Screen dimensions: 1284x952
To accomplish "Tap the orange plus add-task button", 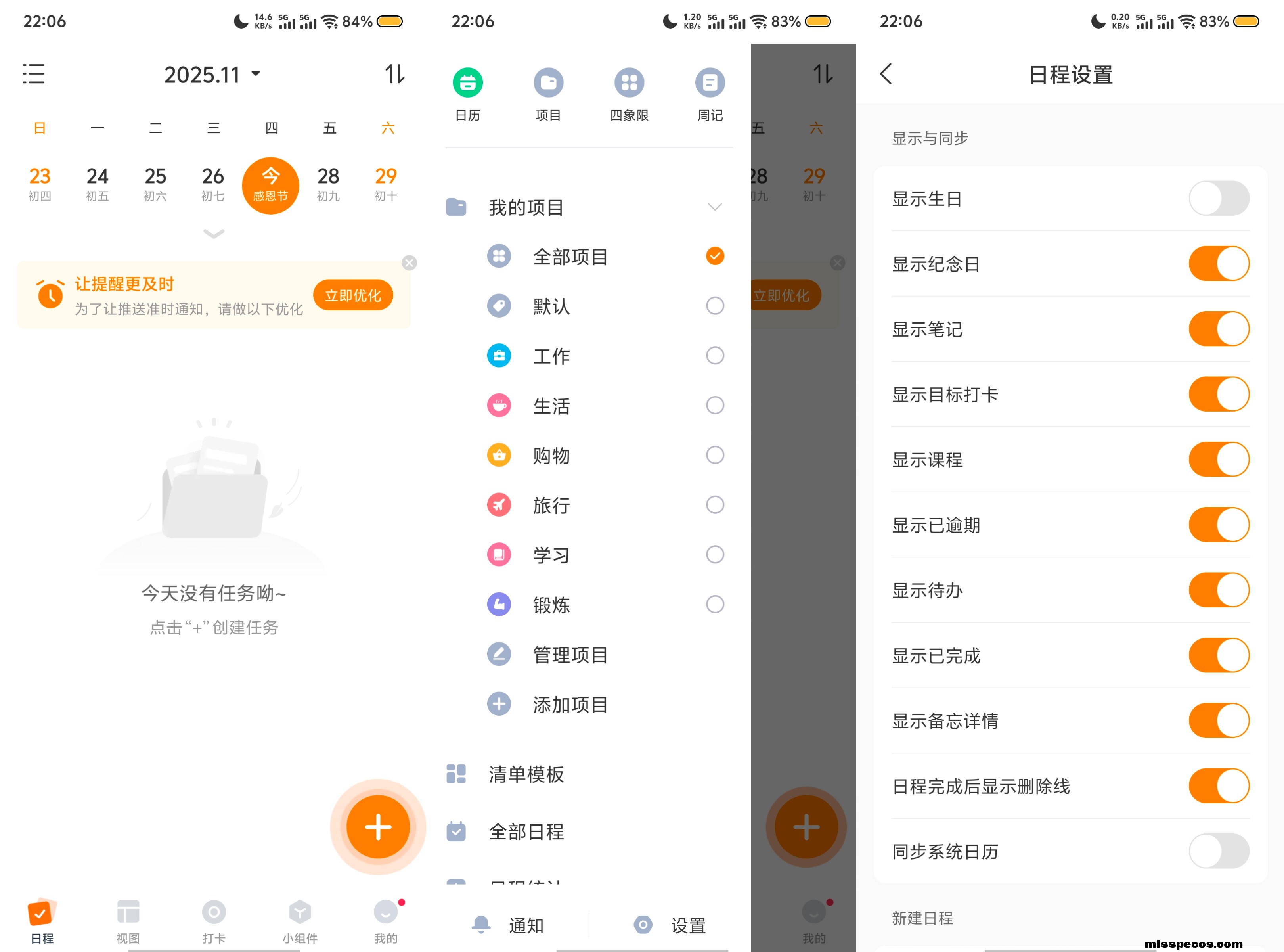I will [x=378, y=827].
